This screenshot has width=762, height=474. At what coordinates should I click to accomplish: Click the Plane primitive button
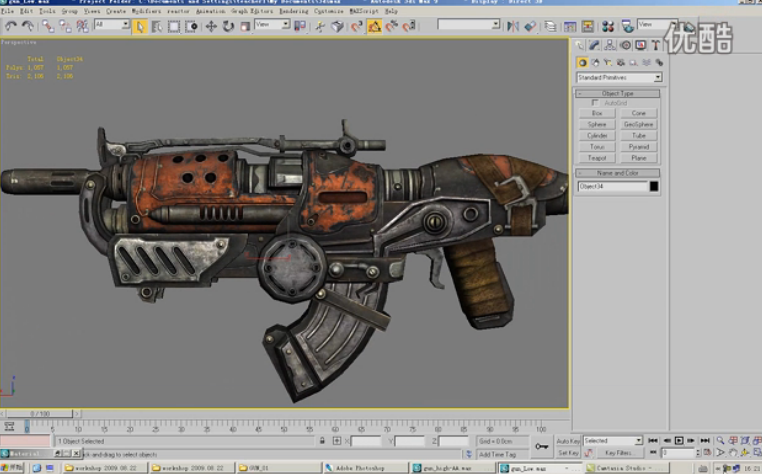tap(639, 158)
